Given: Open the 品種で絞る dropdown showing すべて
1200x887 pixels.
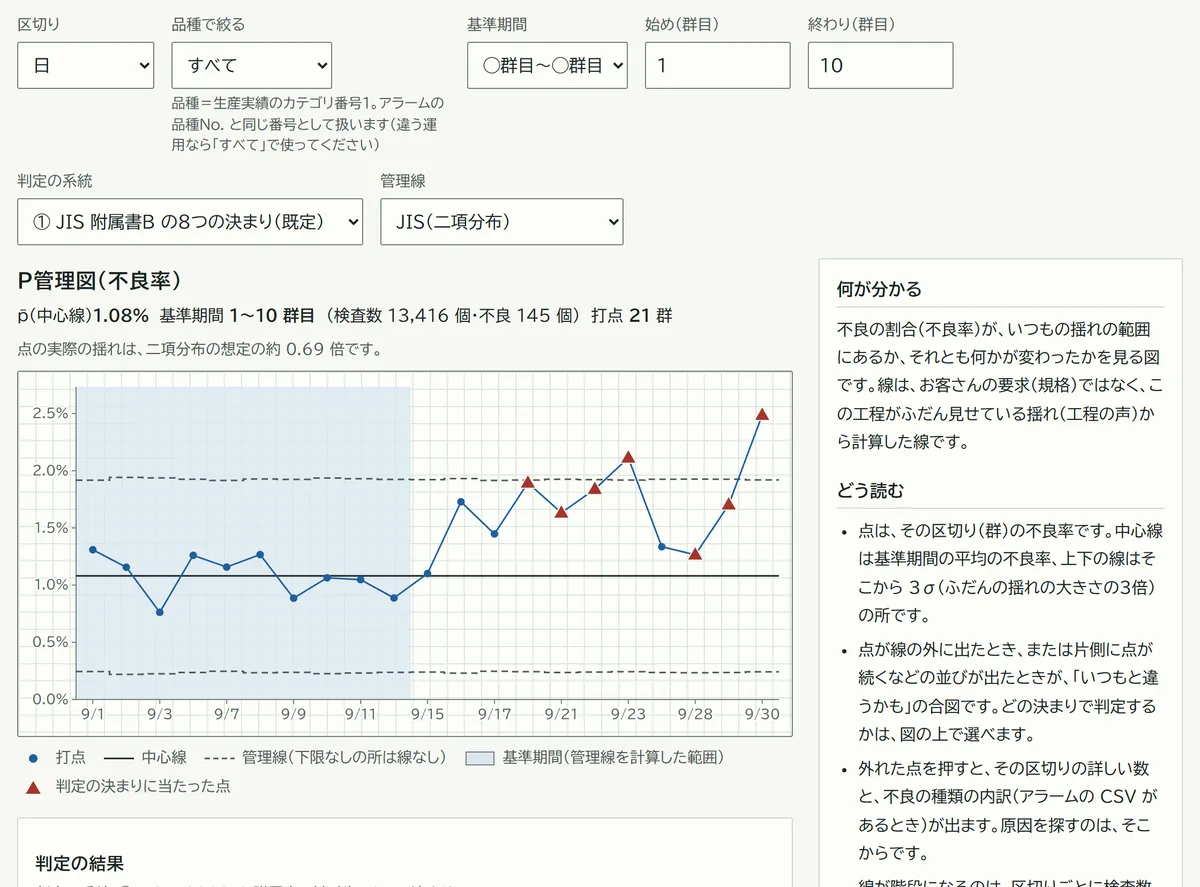Looking at the screenshot, I should point(251,65).
